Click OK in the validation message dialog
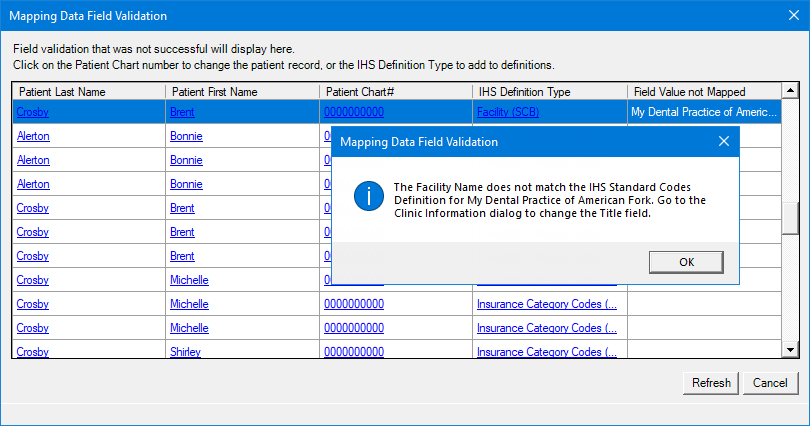 pos(686,262)
